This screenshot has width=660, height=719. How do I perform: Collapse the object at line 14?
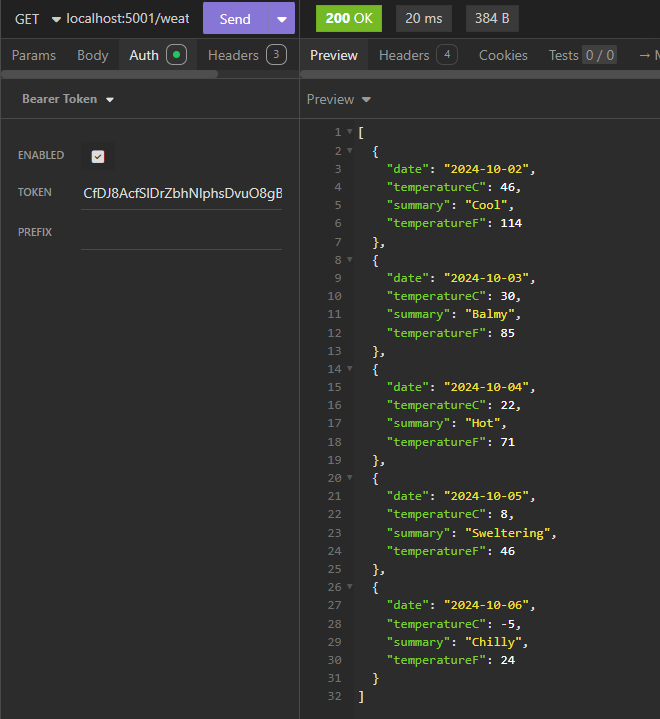pos(350,368)
